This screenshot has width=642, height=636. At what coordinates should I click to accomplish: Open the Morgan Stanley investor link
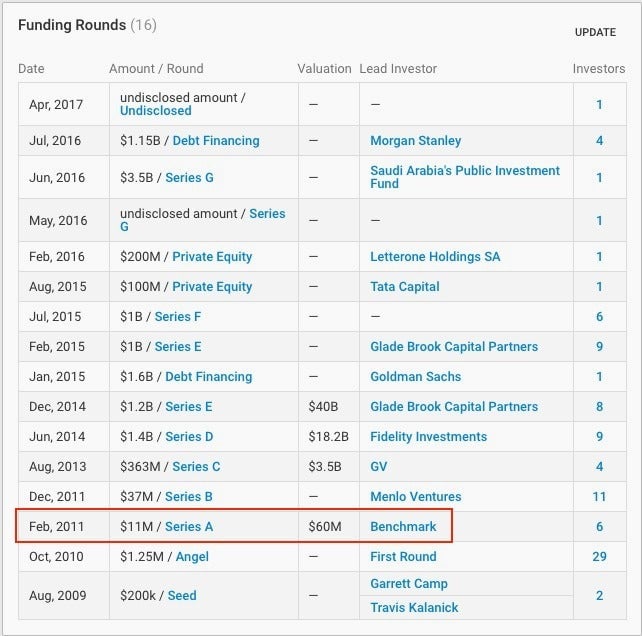(415, 140)
